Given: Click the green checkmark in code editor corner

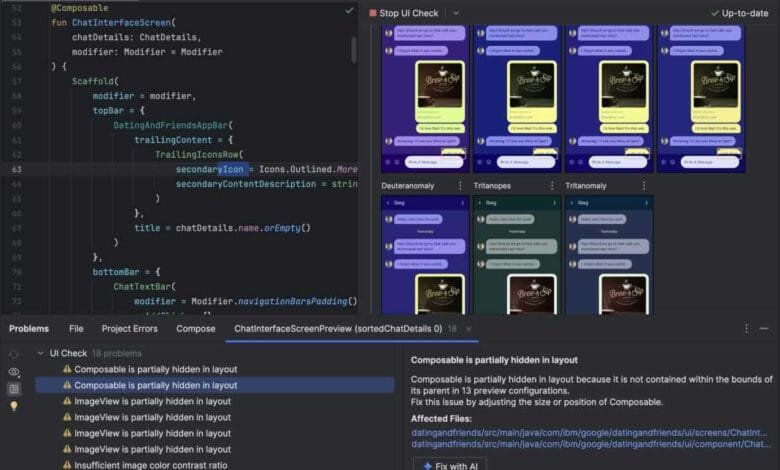Looking at the screenshot, I should 349,10.
